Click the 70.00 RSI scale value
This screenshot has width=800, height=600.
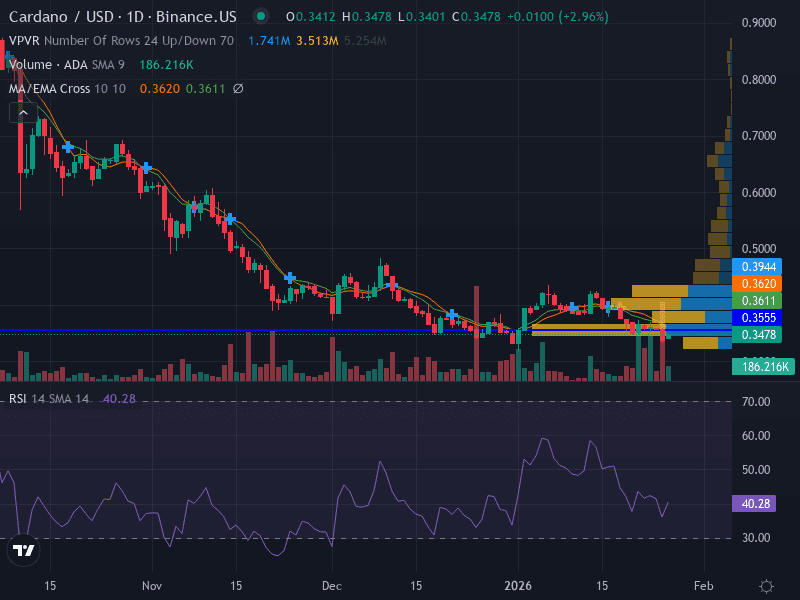[756, 402]
